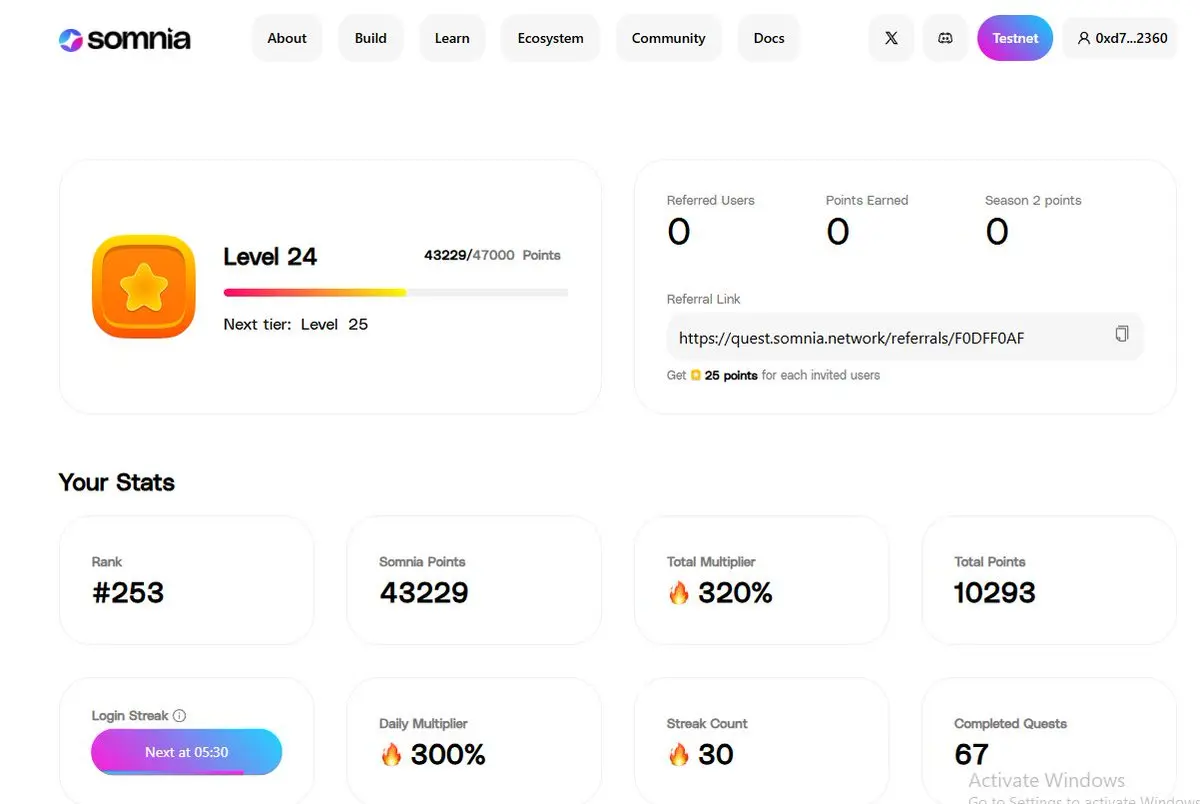Click the referral link URL field
Image resolution: width=1200 pixels, height=804 pixels.
(x=905, y=337)
